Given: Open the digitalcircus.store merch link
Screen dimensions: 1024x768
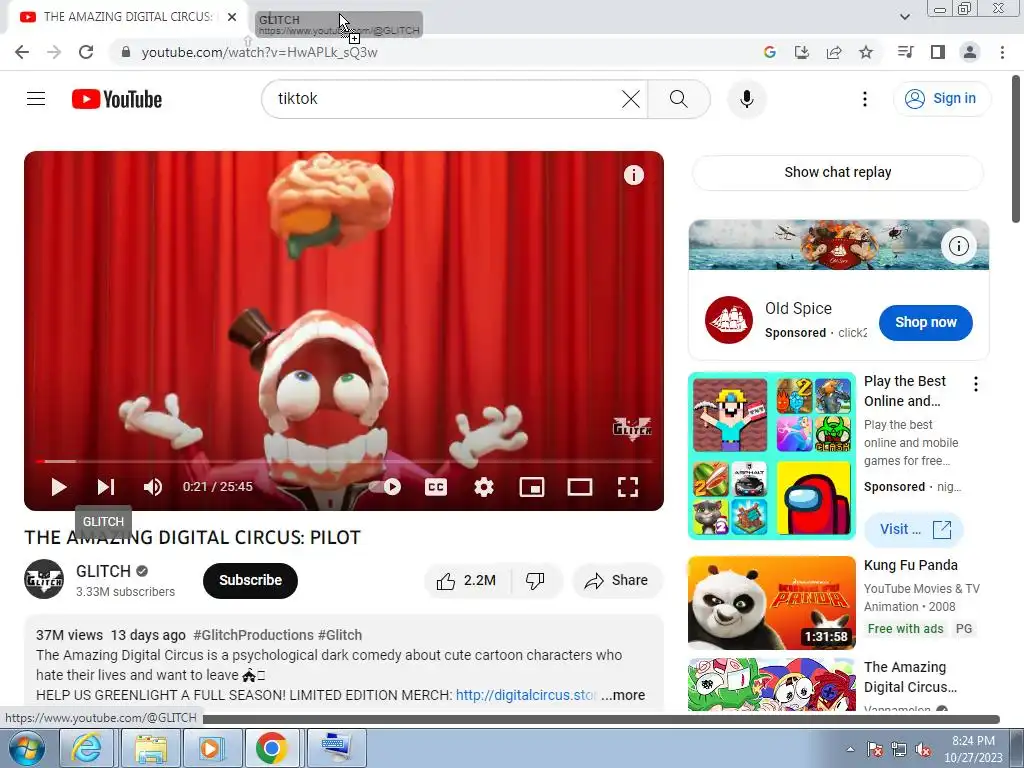Looking at the screenshot, I should (x=526, y=696).
